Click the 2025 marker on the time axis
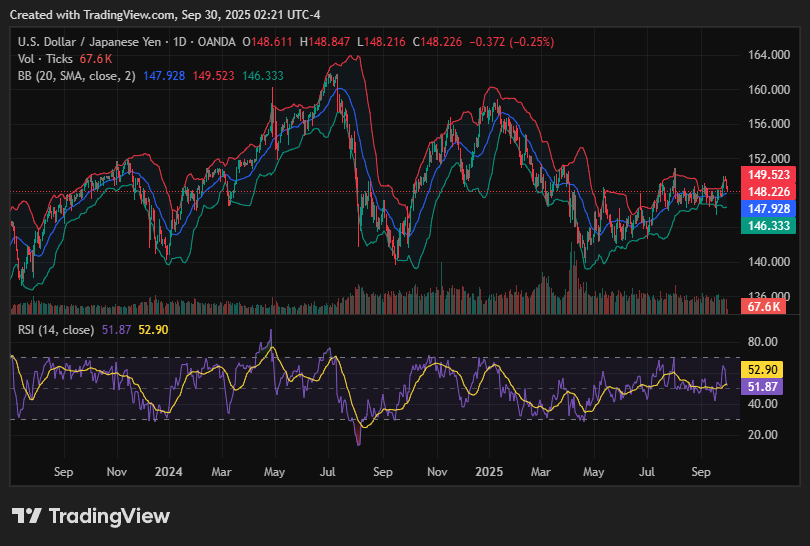The height and width of the screenshot is (546, 810). pyautogui.click(x=489, y=470)
